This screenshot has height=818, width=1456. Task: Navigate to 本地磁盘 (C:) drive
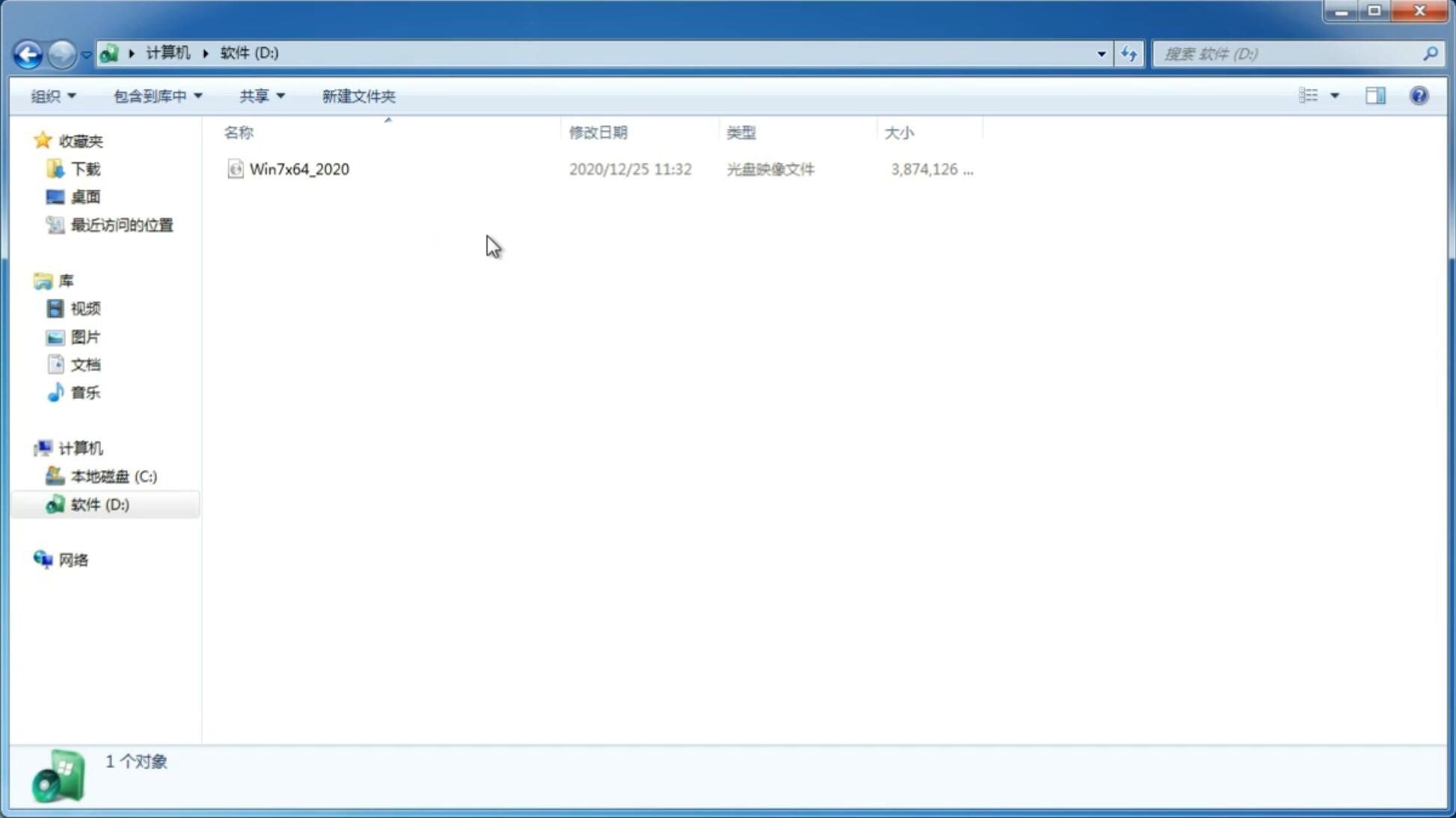112,476
